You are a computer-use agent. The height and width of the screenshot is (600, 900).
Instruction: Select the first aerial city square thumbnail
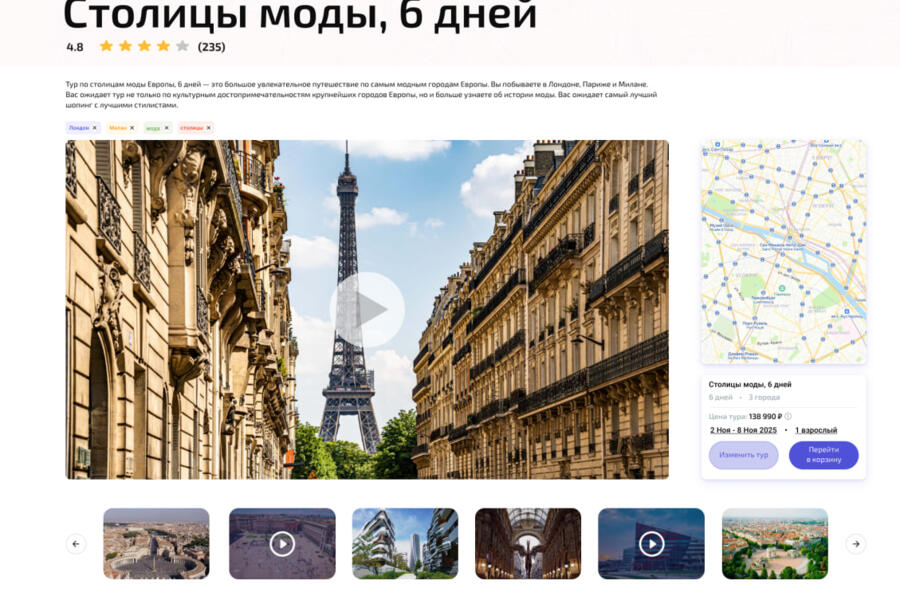pos(156,543)
